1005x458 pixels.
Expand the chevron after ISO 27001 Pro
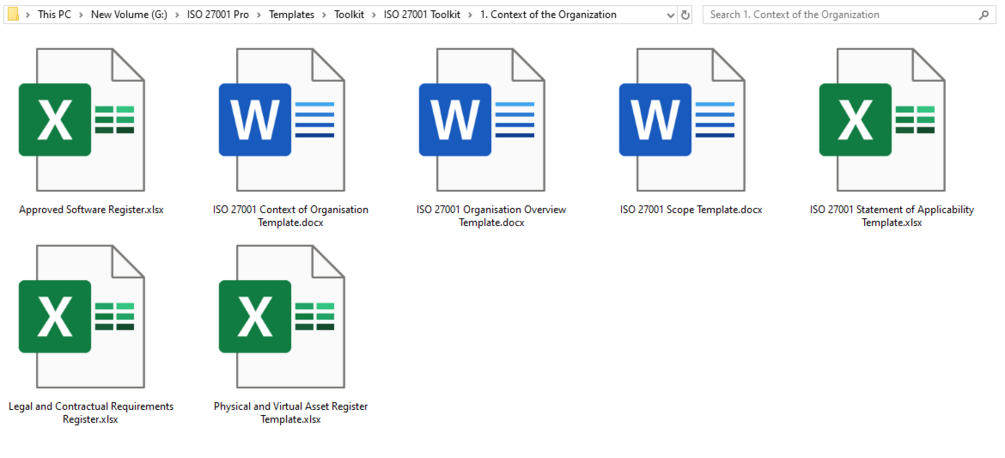pyautogui.click(x=259, y=15)
